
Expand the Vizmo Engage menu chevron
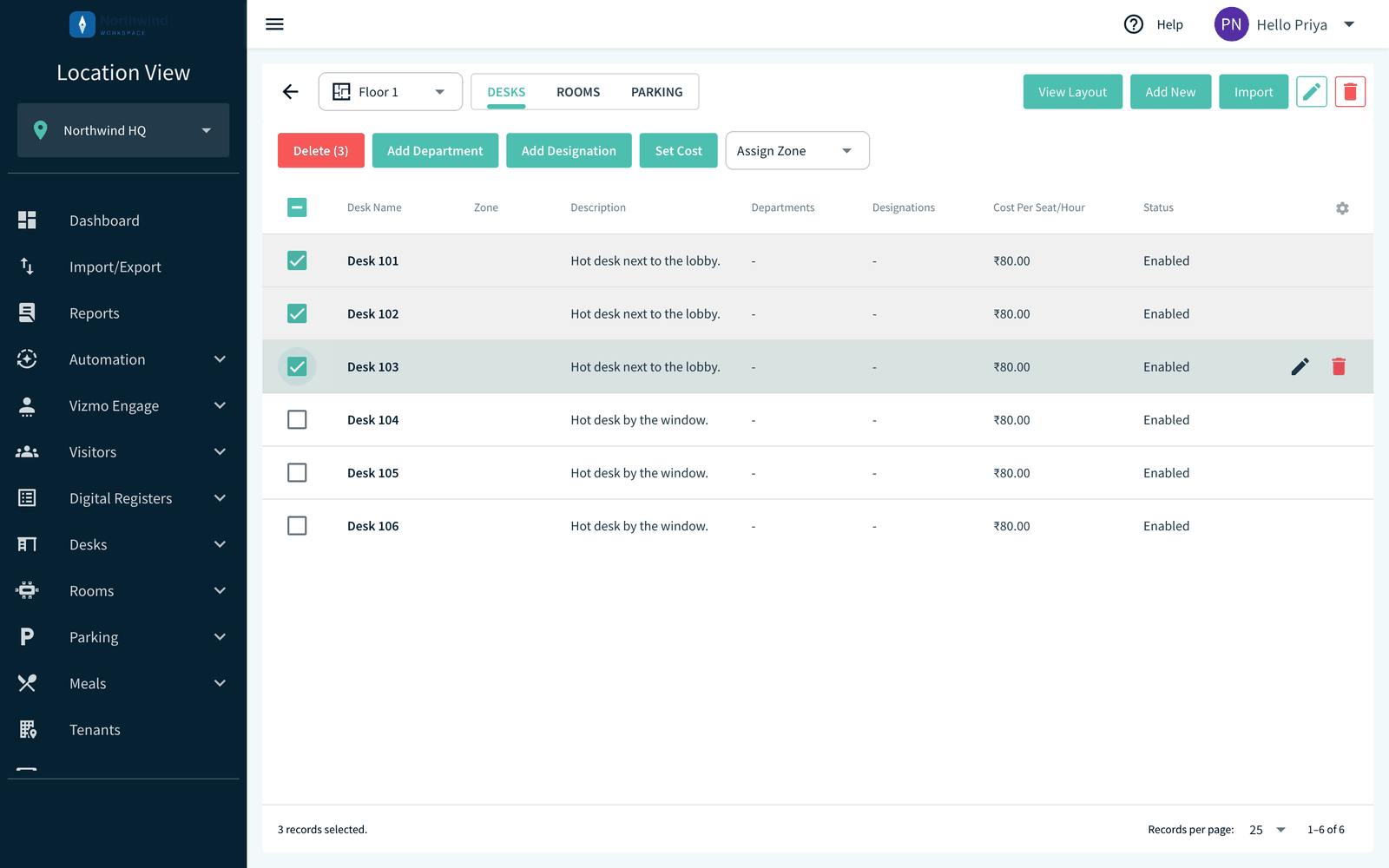click(x=221, y=405)
